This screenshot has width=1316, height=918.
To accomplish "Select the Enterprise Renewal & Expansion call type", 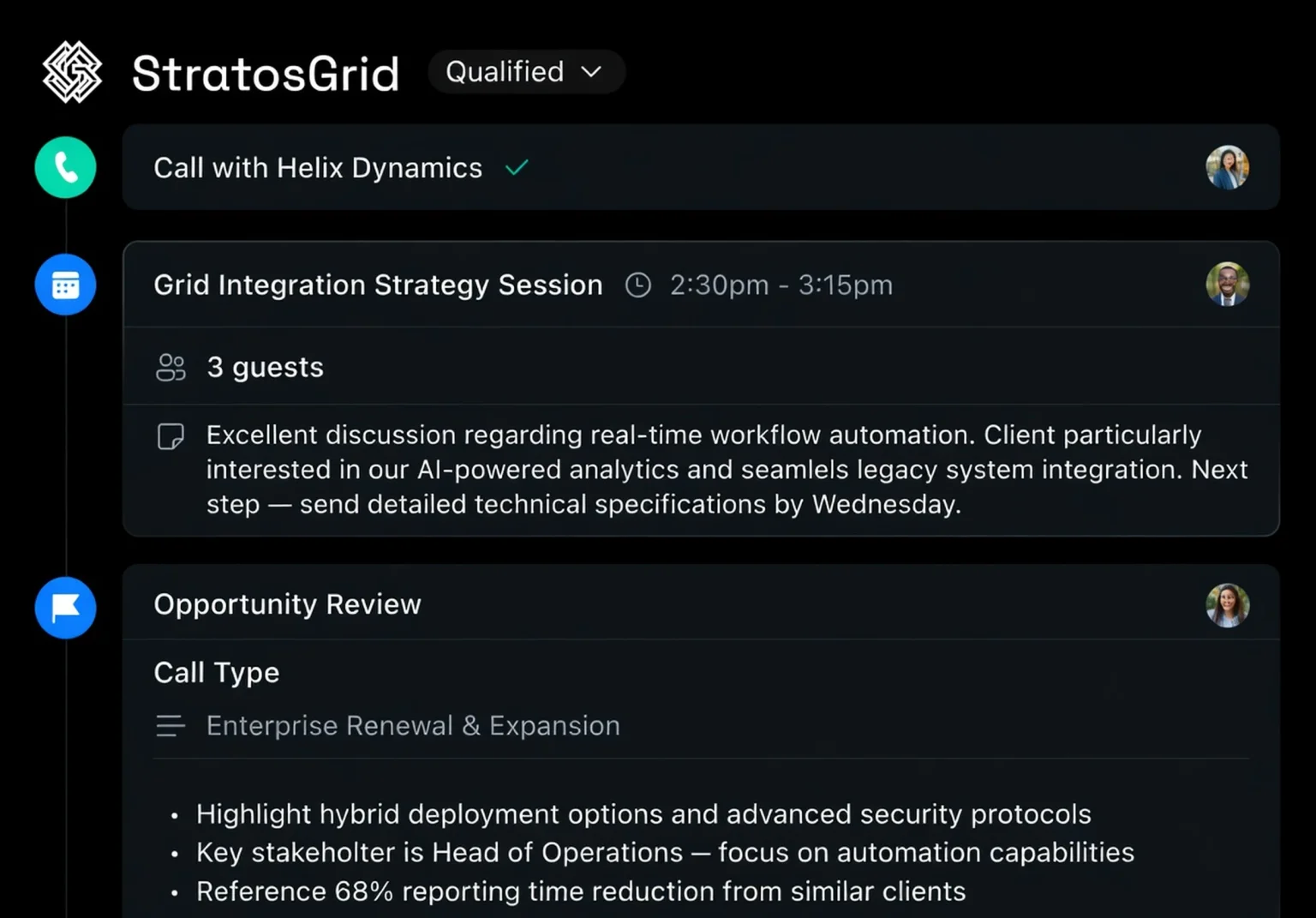I will click(413, 725).
